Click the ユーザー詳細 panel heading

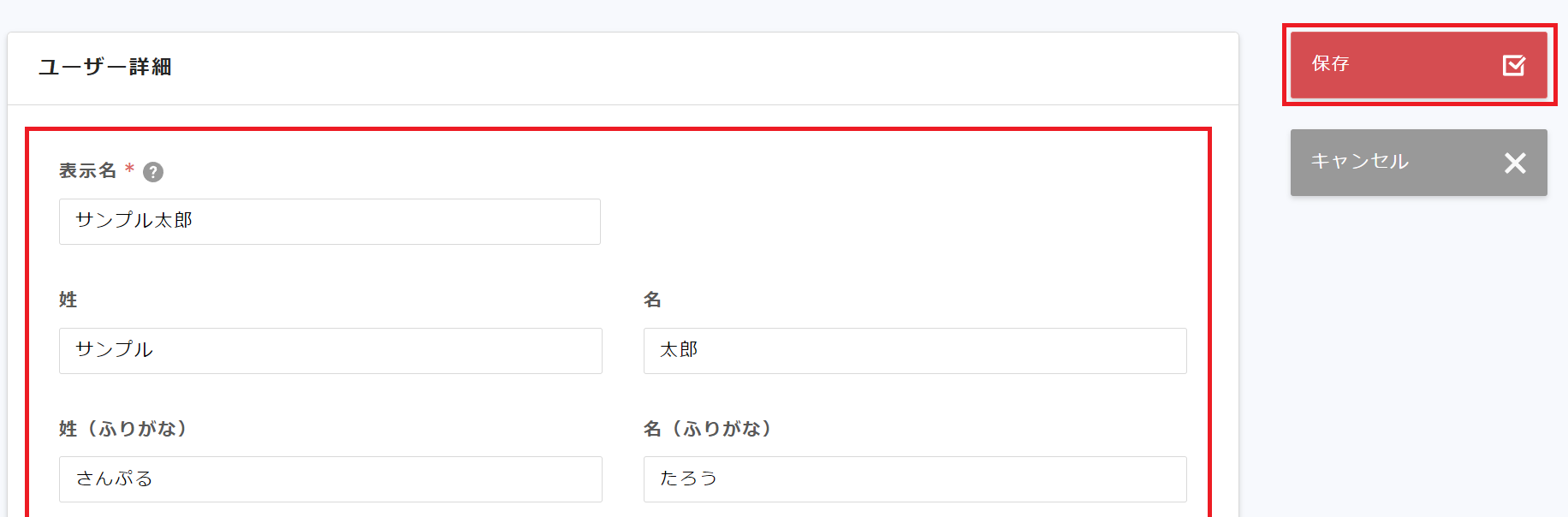105,67
